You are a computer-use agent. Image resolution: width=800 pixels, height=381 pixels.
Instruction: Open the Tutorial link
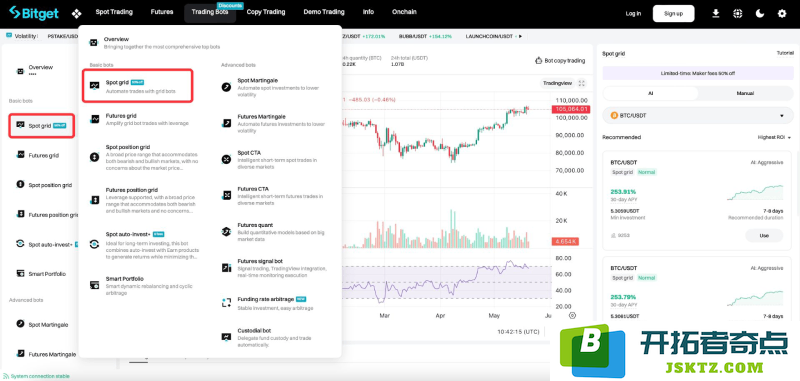(x=785, y=53)
